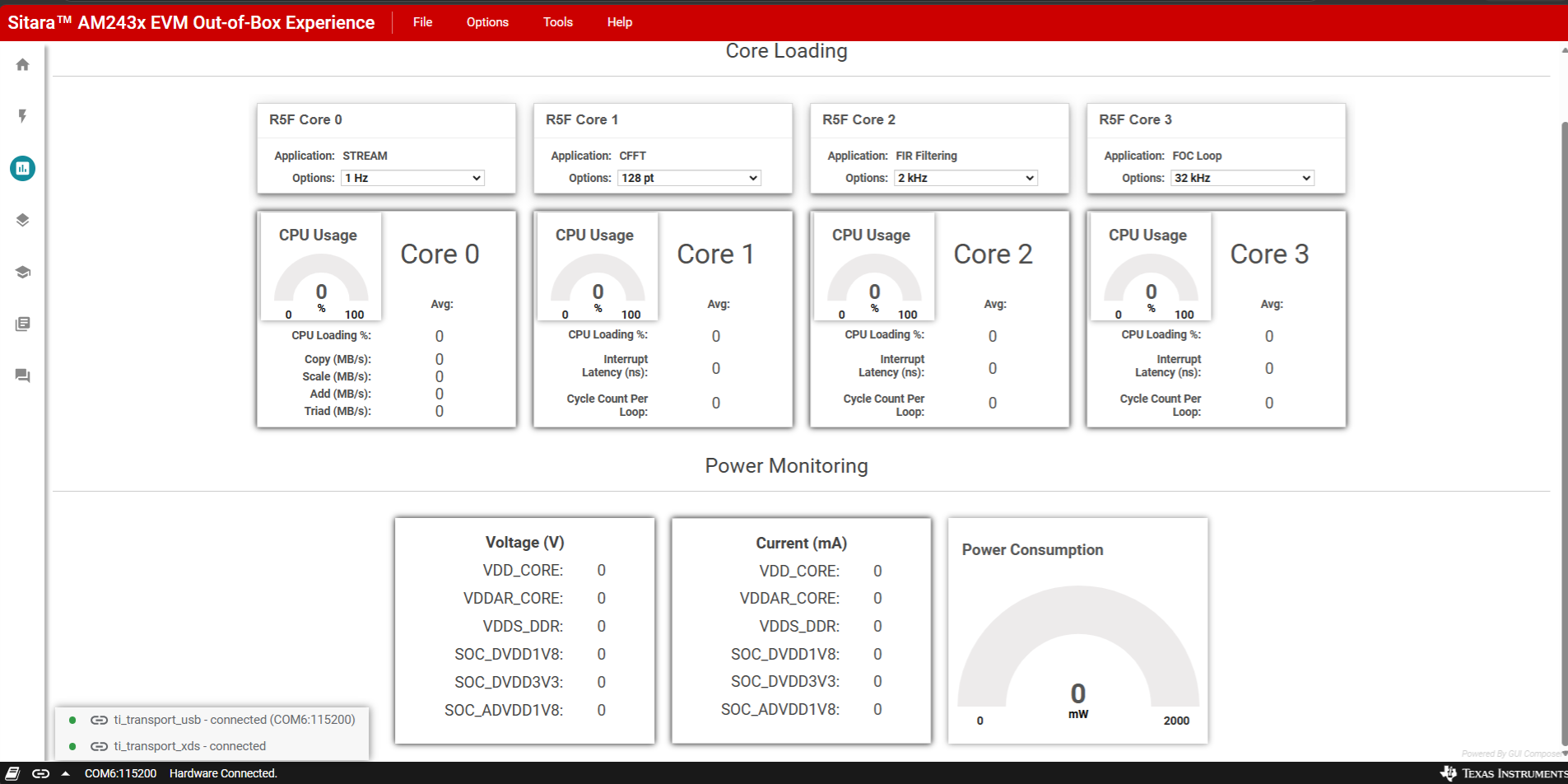Open the R5F Core 0 options dropdown
The width and height of the screenshot is (1568, 784).
pos(412,178)
